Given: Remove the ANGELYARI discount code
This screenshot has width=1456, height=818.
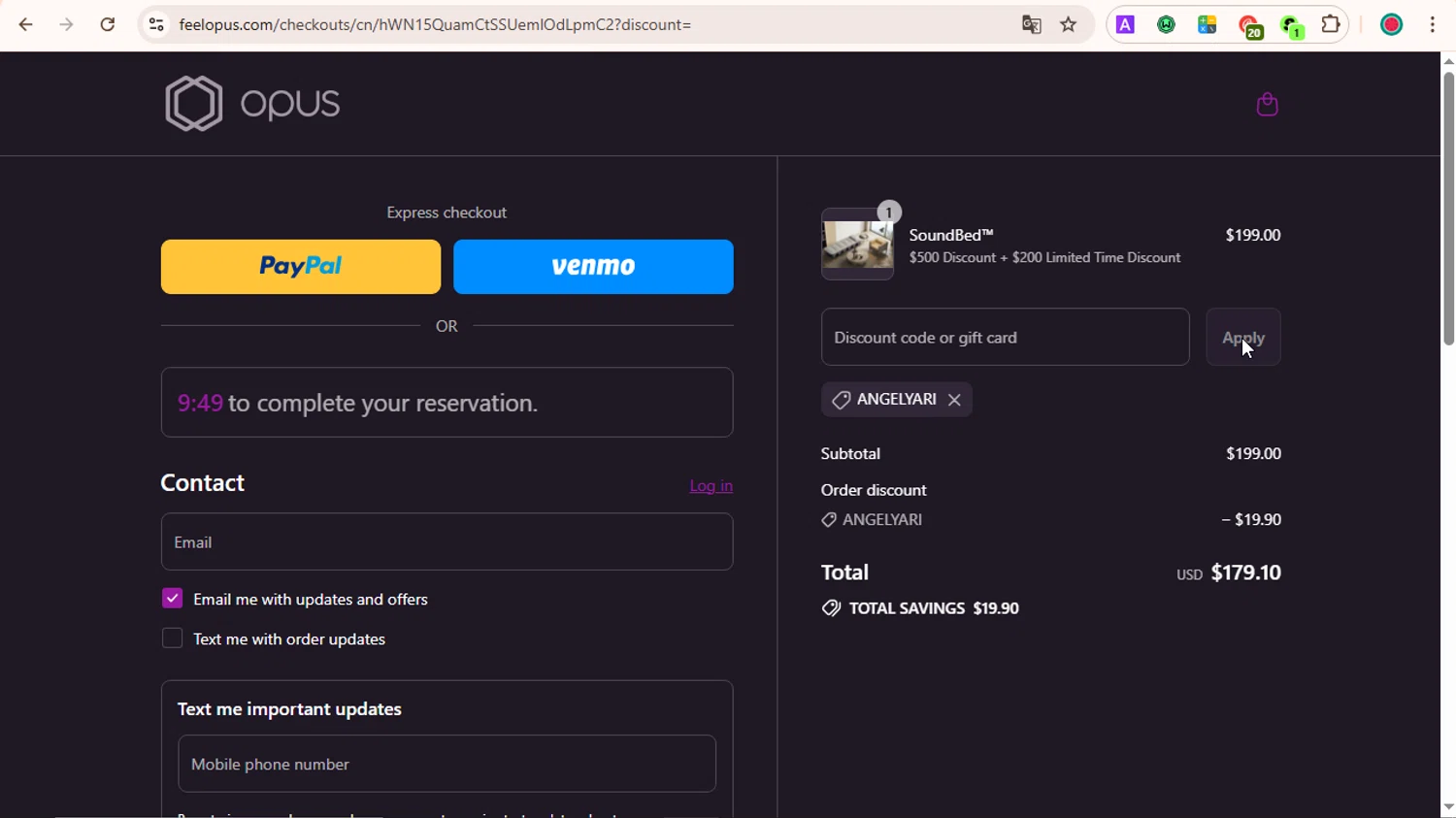Looking at the screenshot, I should [954, 400].
